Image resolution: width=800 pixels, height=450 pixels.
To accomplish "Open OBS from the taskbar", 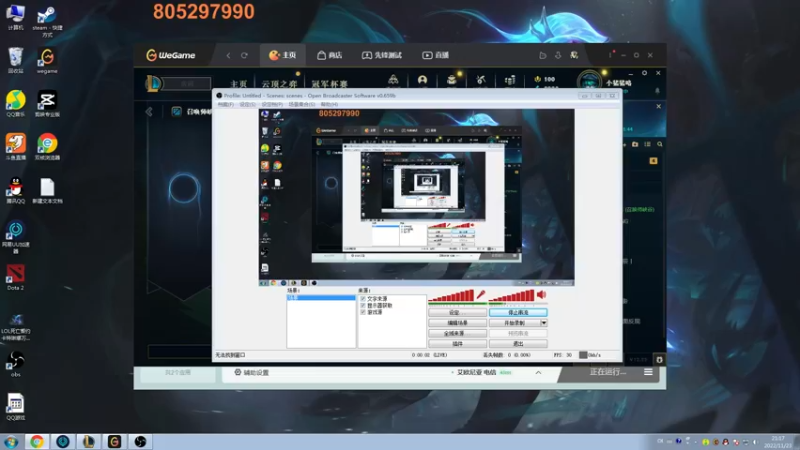I will point(140,441).
